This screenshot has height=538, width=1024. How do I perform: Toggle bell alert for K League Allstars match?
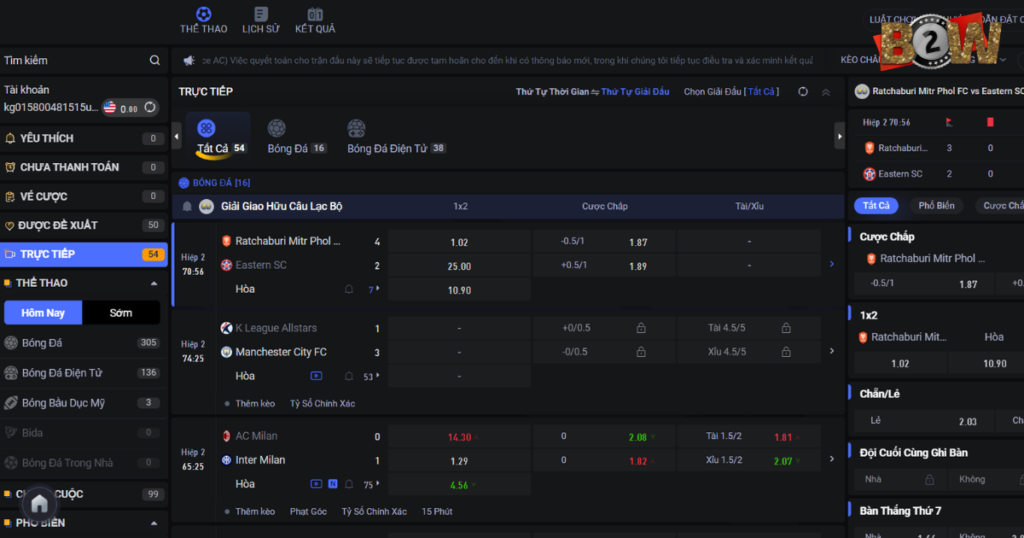point(349,376)
